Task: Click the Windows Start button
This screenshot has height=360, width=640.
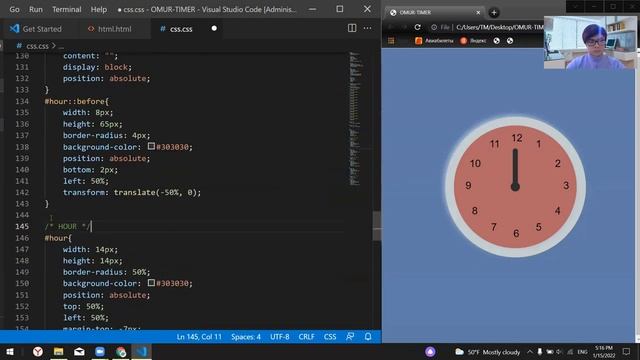Action: [x=10, y=351]
